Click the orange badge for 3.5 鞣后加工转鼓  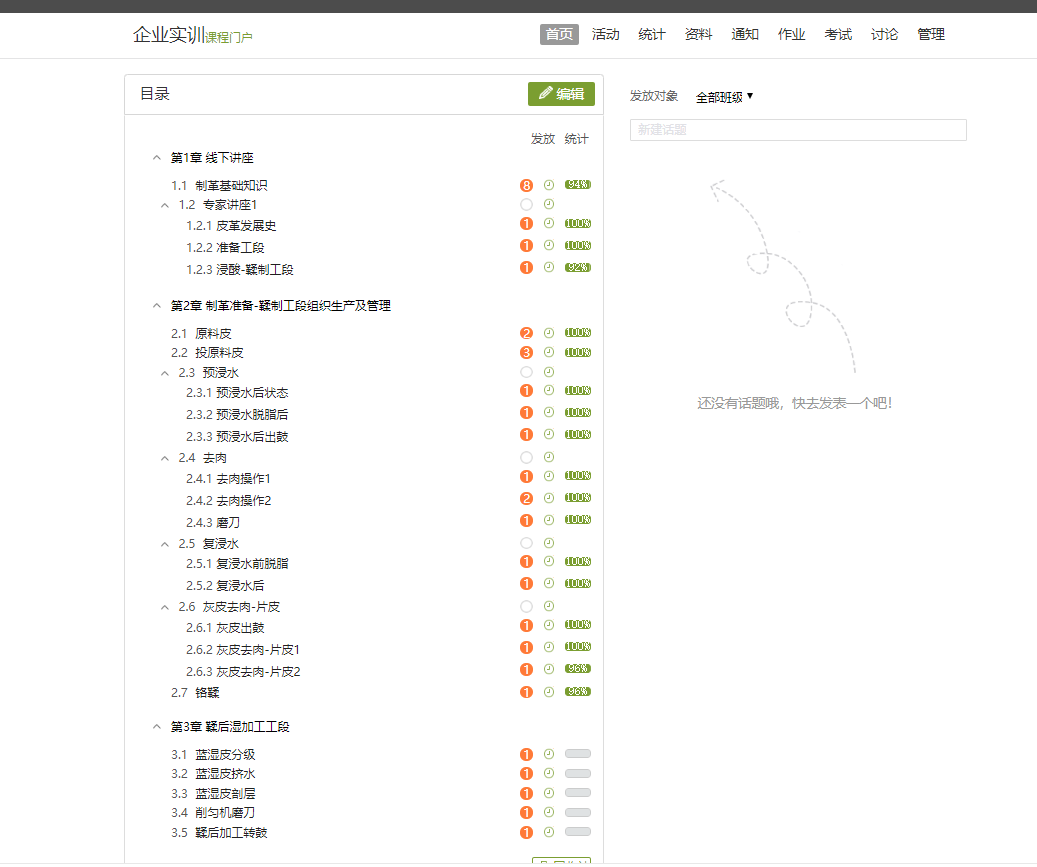pyautogui.click(x=526, y=833)
